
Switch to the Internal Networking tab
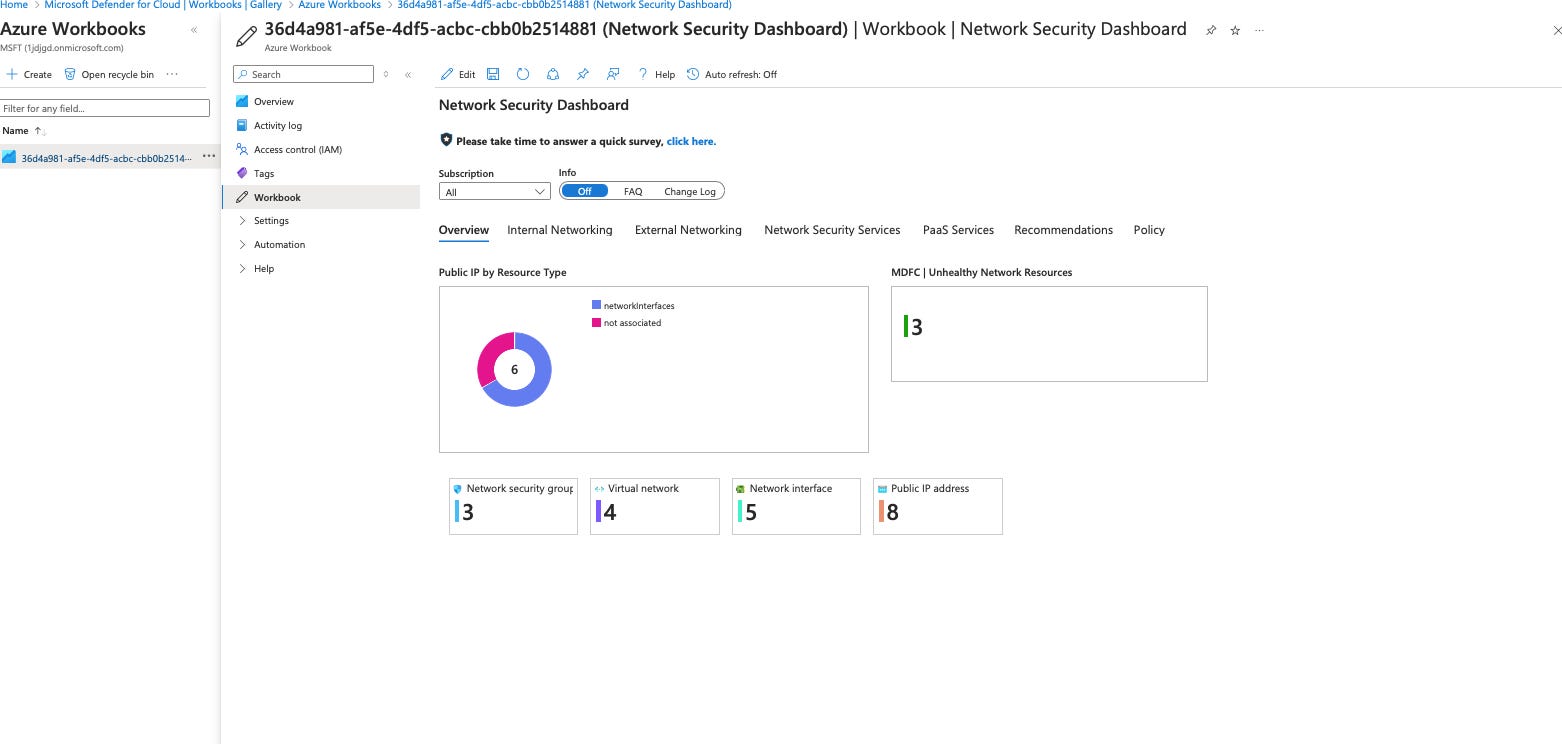pyautogui.click(x=560, y=230)
